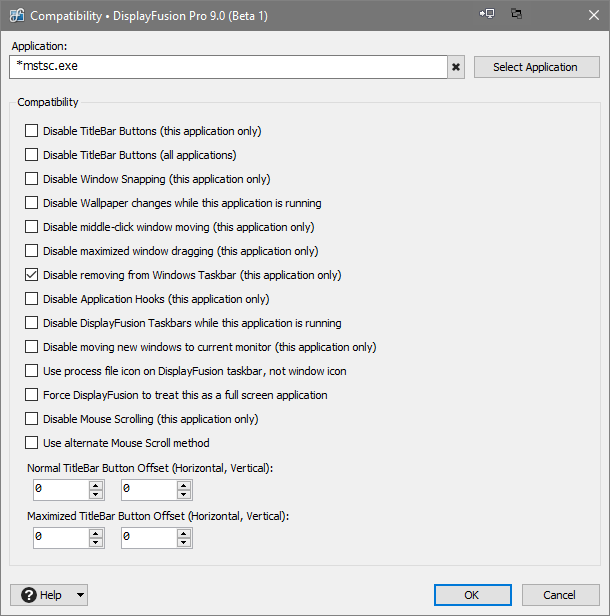Click the clear (x) icon beside application field
The width and height of the screenshot is (610, 616).
tap(457, 67)
